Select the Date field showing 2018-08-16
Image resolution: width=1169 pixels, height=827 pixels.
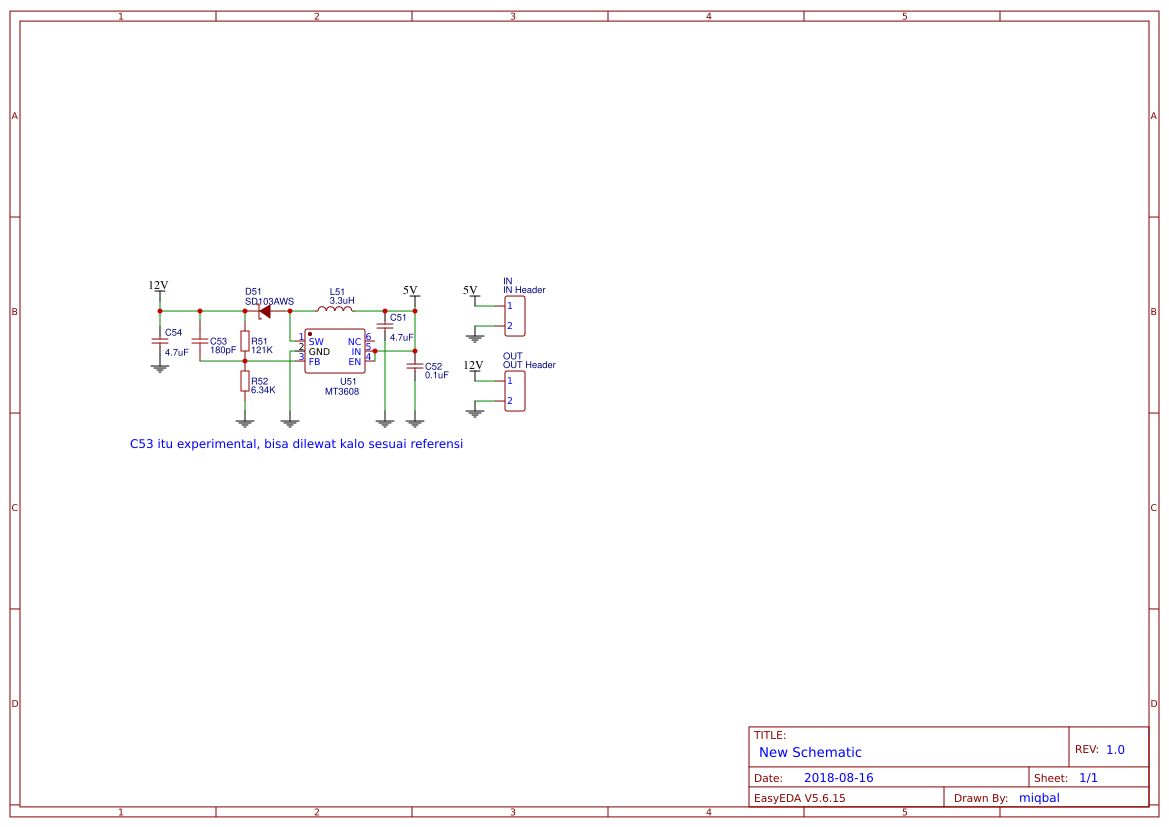pyautogui.click(x=837, y=777)
